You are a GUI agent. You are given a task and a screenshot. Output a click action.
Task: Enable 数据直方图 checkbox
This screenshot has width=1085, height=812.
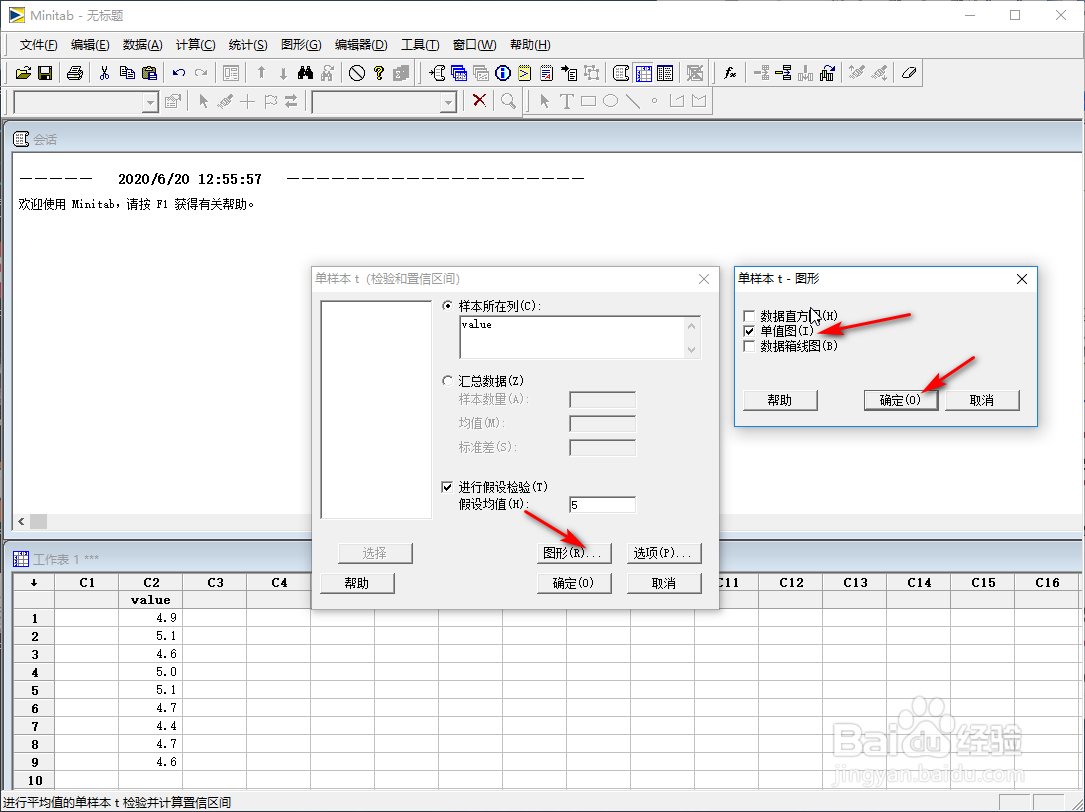[749, 316]
